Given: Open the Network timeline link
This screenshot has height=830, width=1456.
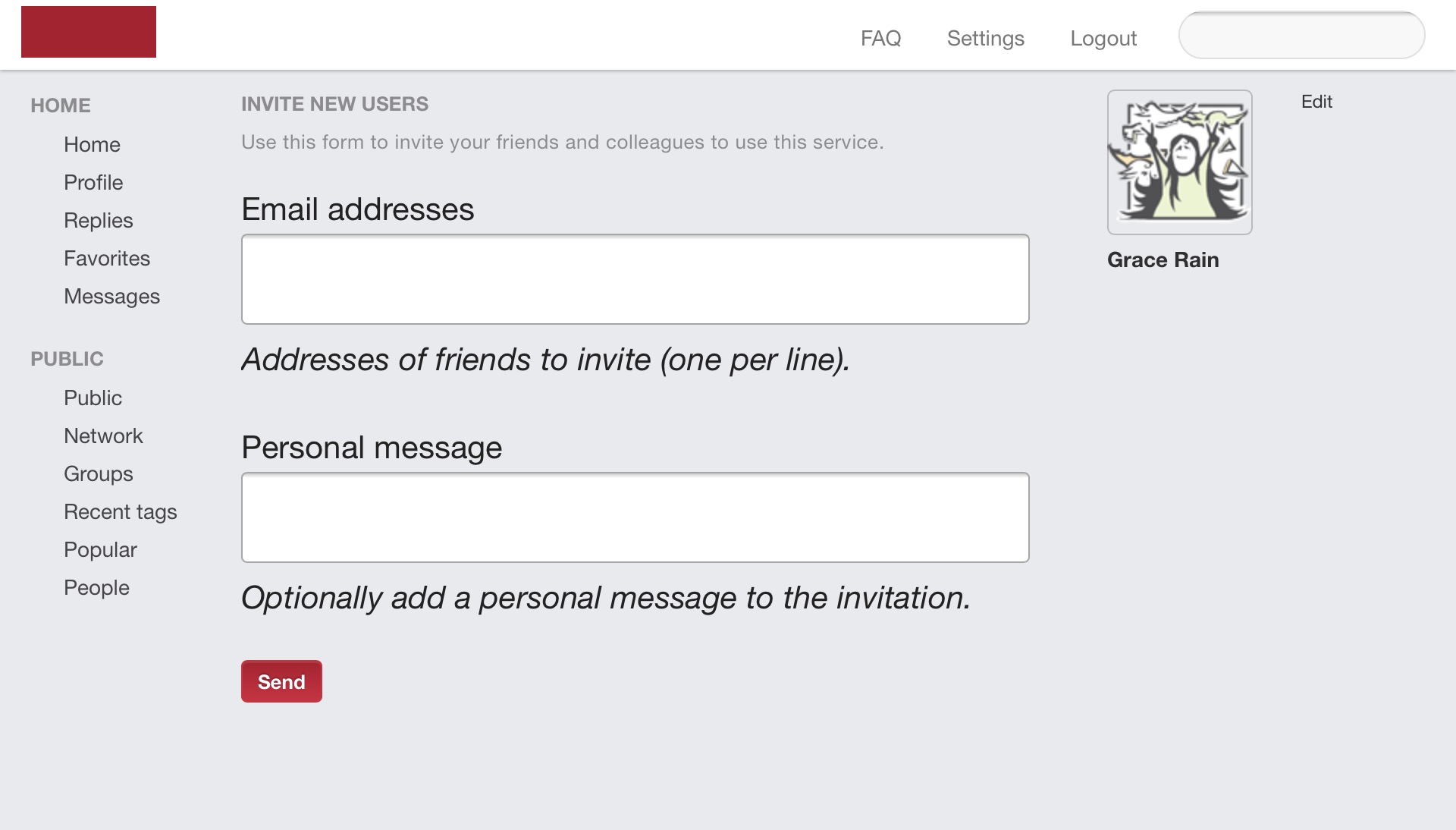Looking at the screenshot, I should pyautogui.click(x=103, y=435).
